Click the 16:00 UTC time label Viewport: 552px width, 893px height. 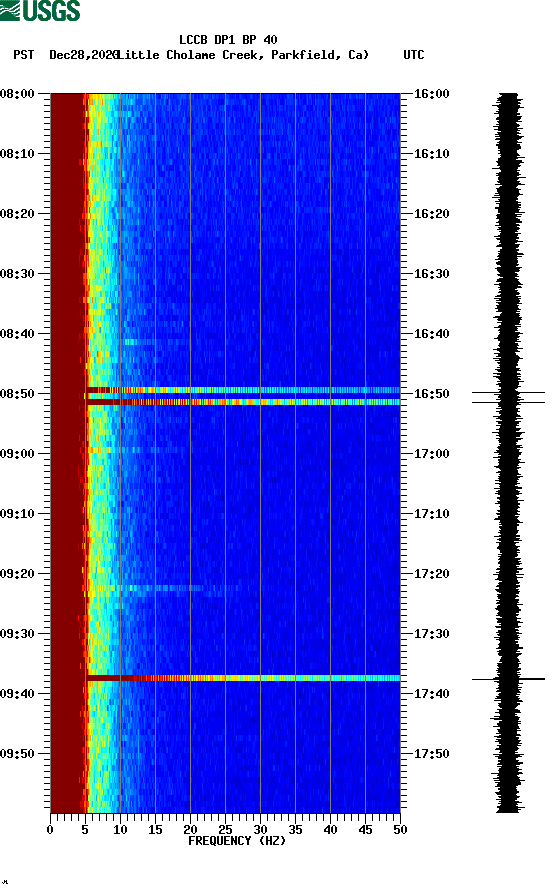431,93
